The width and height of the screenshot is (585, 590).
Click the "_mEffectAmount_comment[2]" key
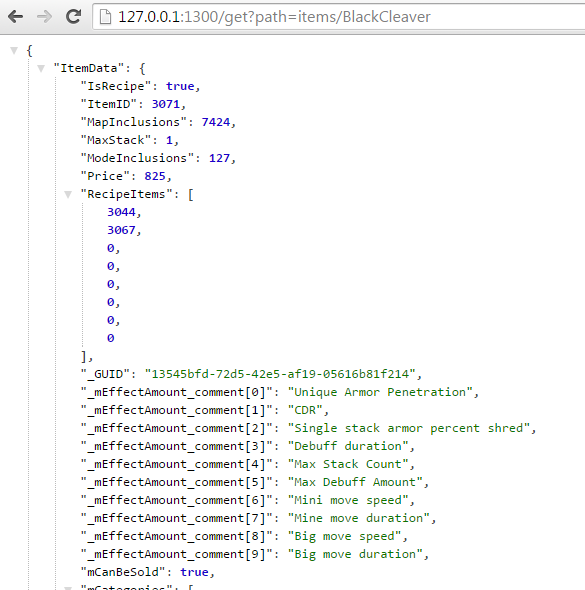pos(176,428)
